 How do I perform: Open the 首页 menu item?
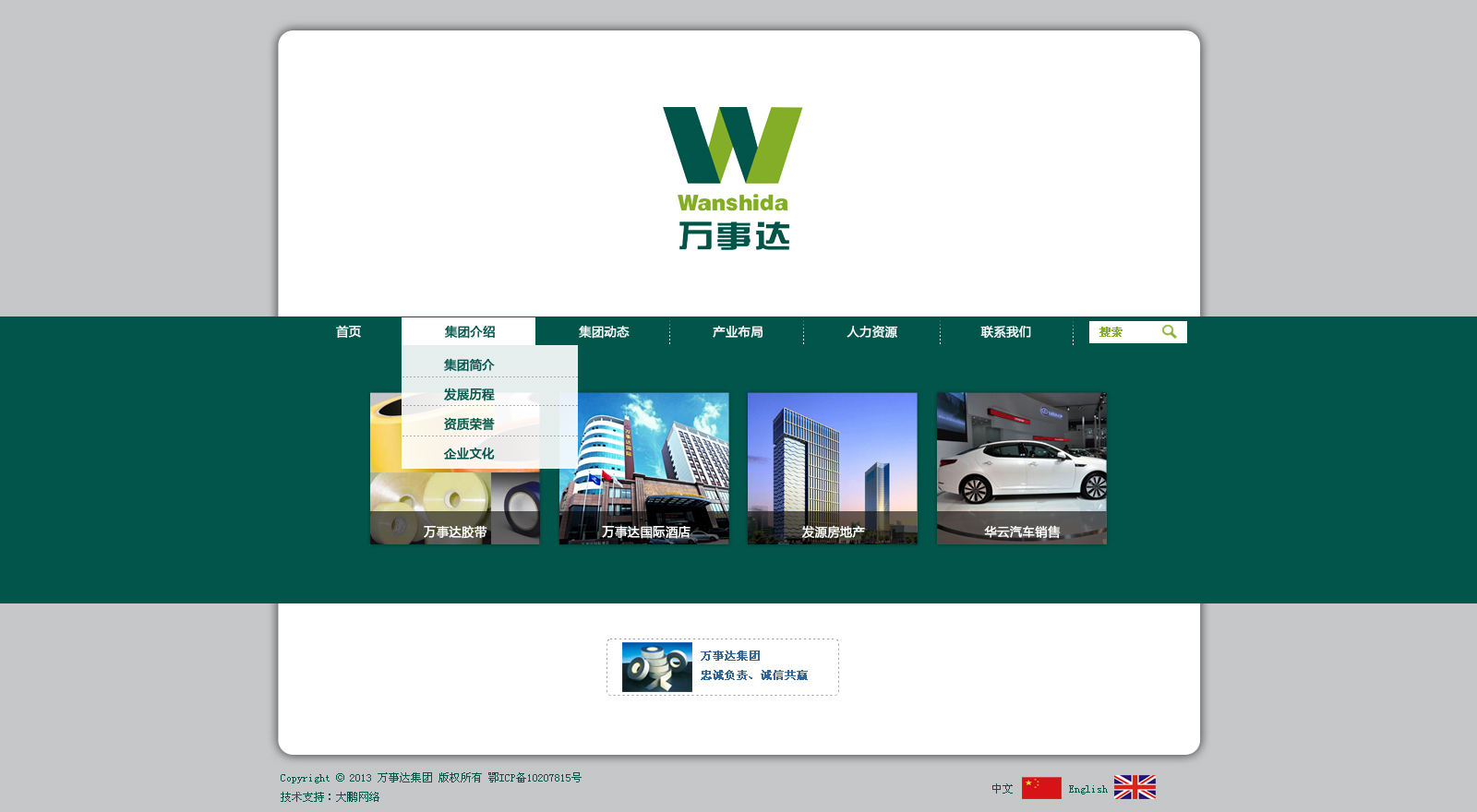tap(348, 332)
